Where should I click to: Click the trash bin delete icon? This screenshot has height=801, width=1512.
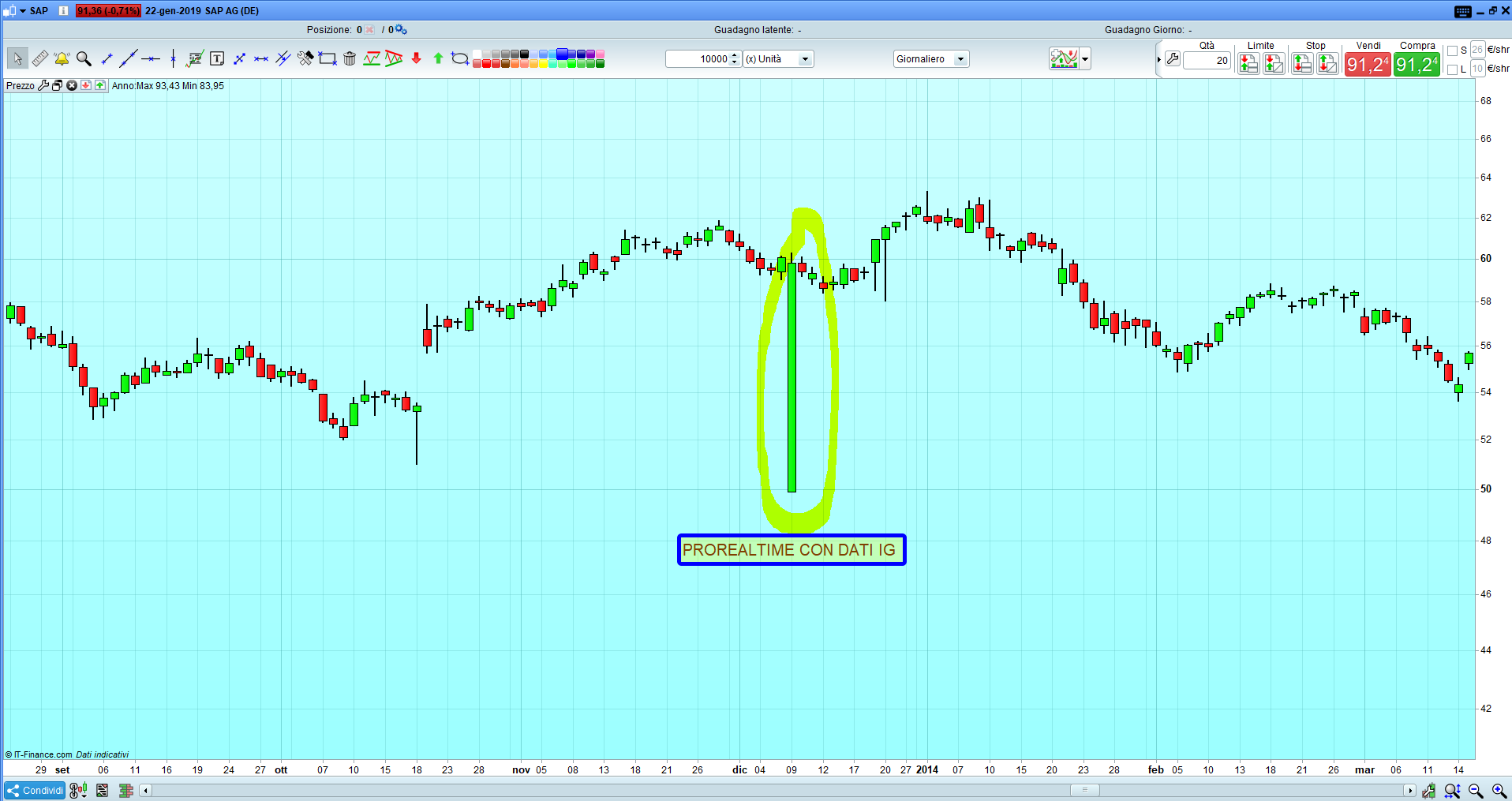350,58
